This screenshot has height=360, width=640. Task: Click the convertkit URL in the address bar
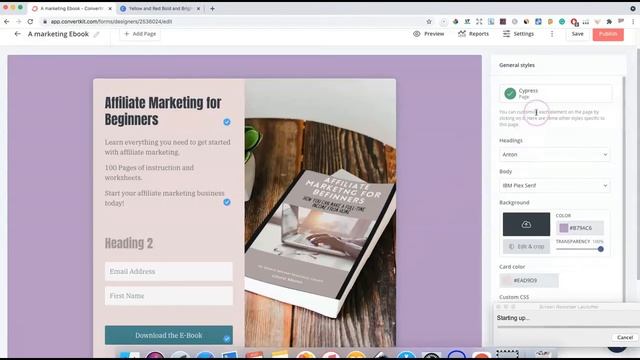111,22
